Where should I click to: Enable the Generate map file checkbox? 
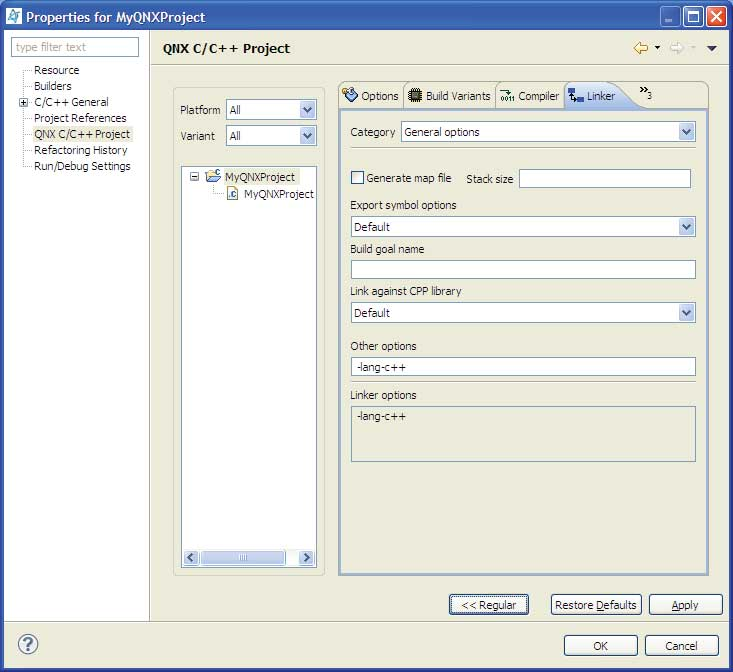[x=357, y=178]
